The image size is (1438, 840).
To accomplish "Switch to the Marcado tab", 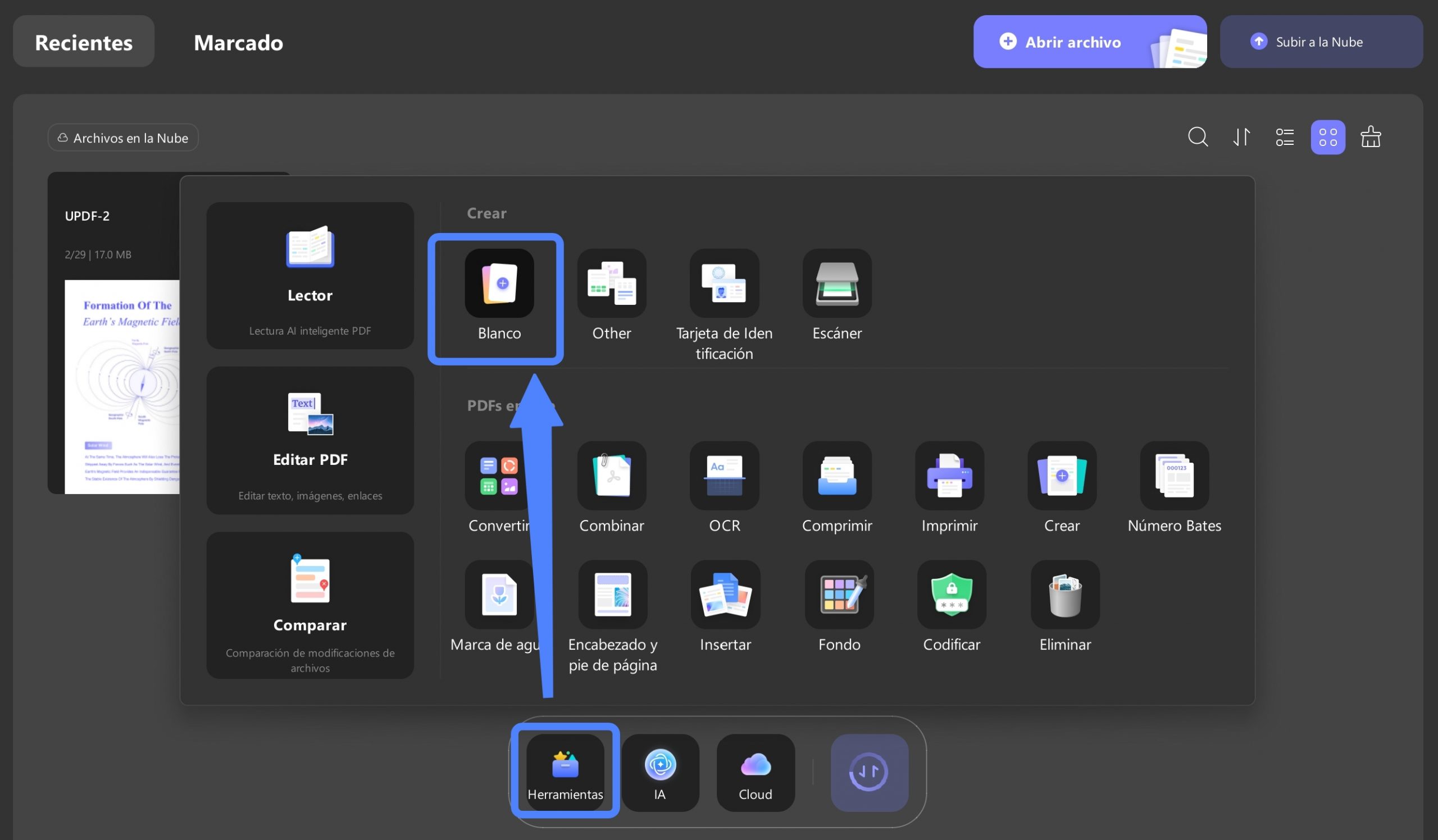I will [239, 42].
